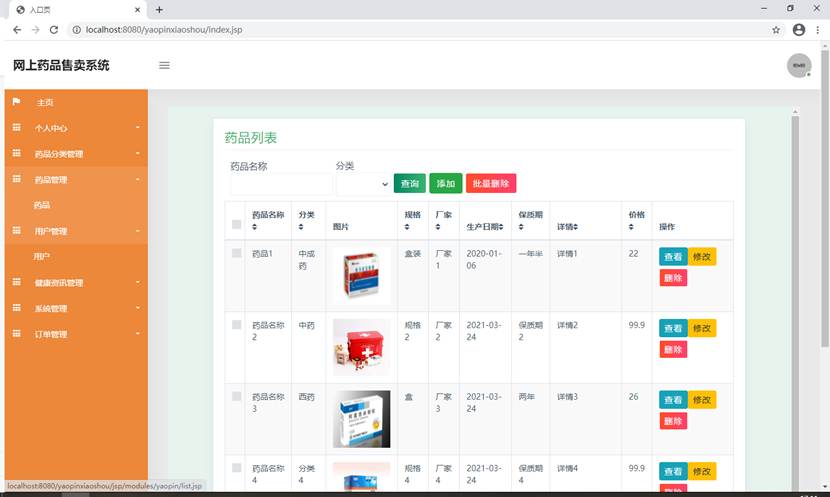The width and height of the screenshot is (830, 497).
Task: Select the 入口页 browser tab
Action: [77, 10]
